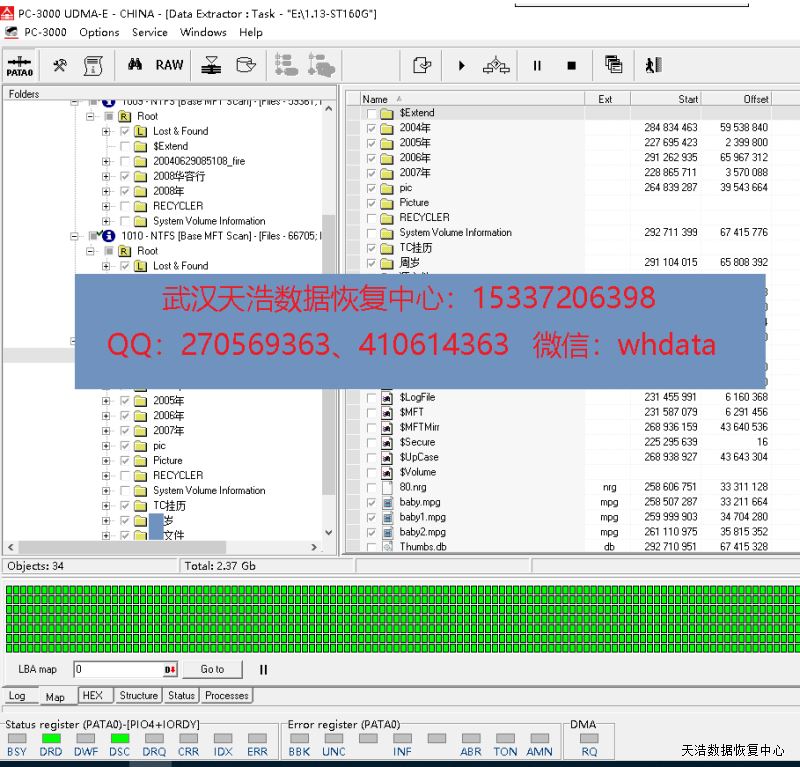The width and height of the screenshot is (800, 767).
Task: Toggle checkbox for baby.mpg file
Action: (372, 502)
